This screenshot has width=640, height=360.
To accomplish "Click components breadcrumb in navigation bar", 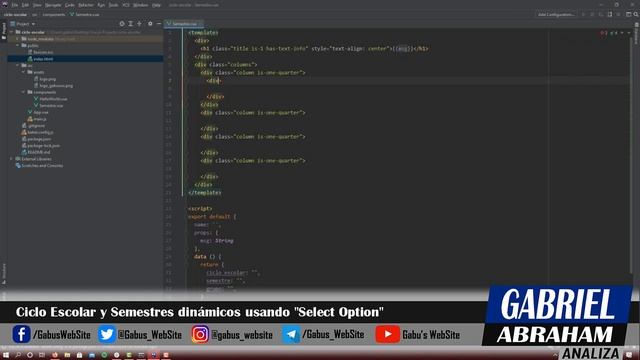I will [53, 14].
